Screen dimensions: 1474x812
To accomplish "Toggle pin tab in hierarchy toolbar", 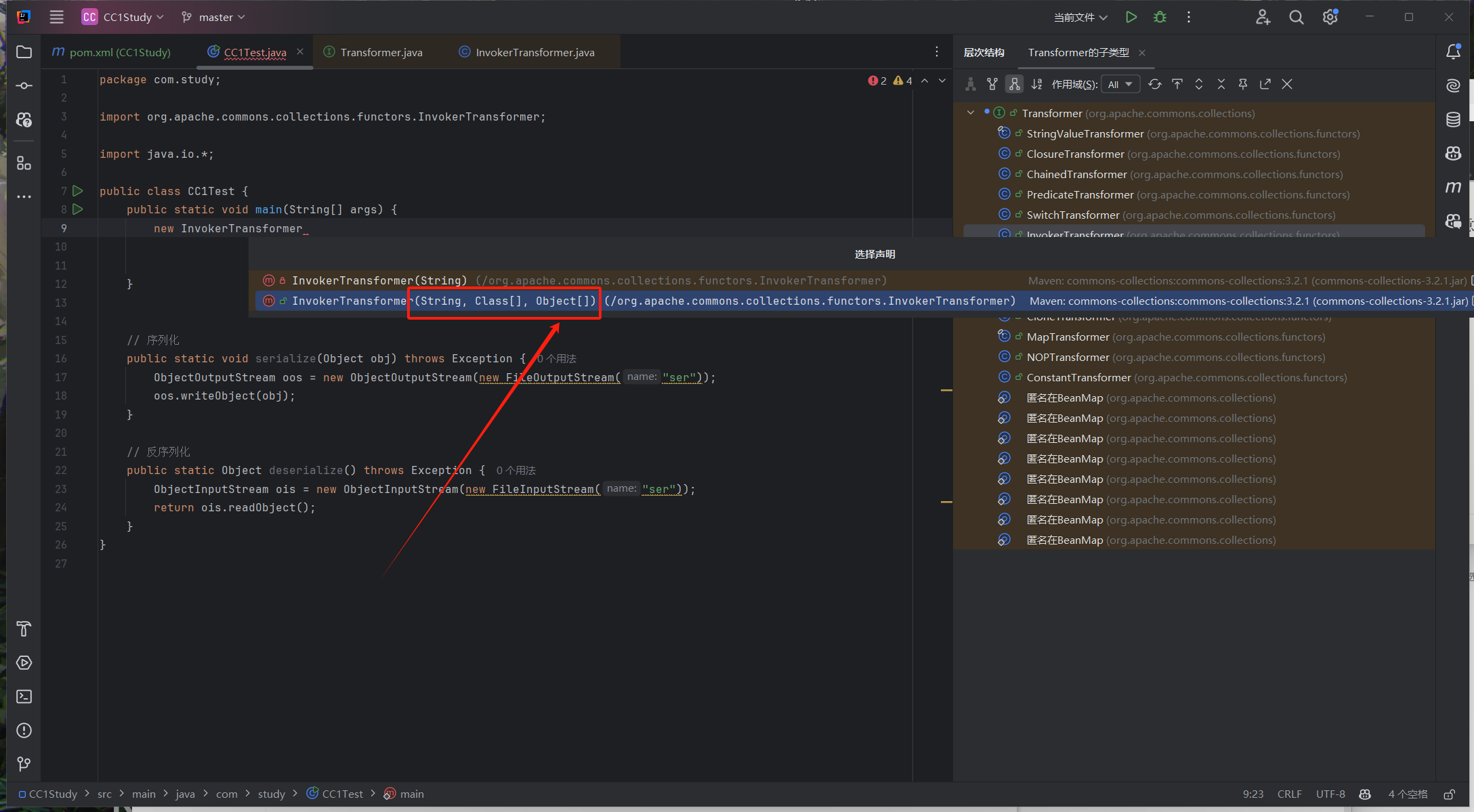I will point(1243,84).
